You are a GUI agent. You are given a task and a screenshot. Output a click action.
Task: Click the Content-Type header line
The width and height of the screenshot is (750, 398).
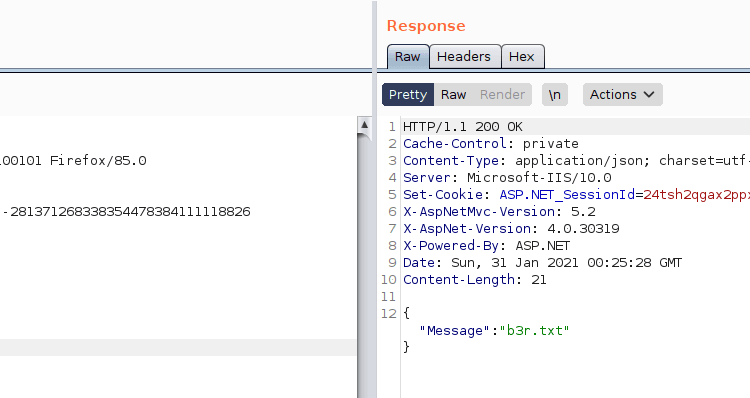tap(576, 161)
